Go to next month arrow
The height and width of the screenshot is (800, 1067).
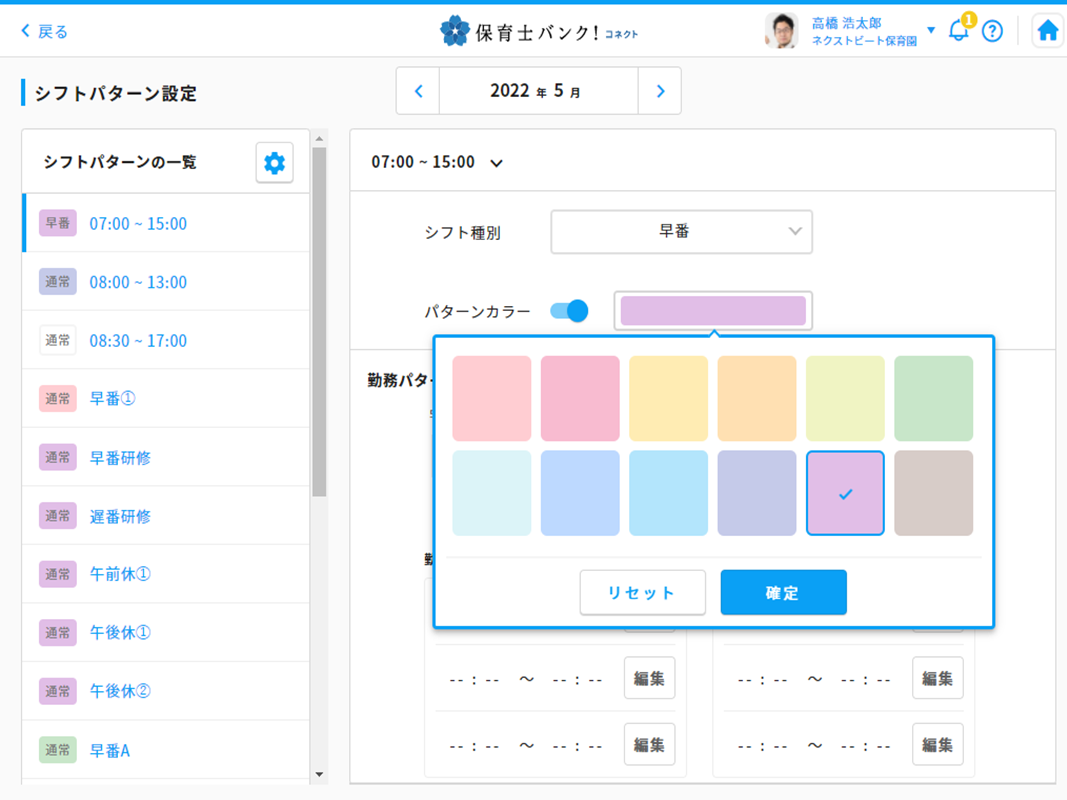660,91
